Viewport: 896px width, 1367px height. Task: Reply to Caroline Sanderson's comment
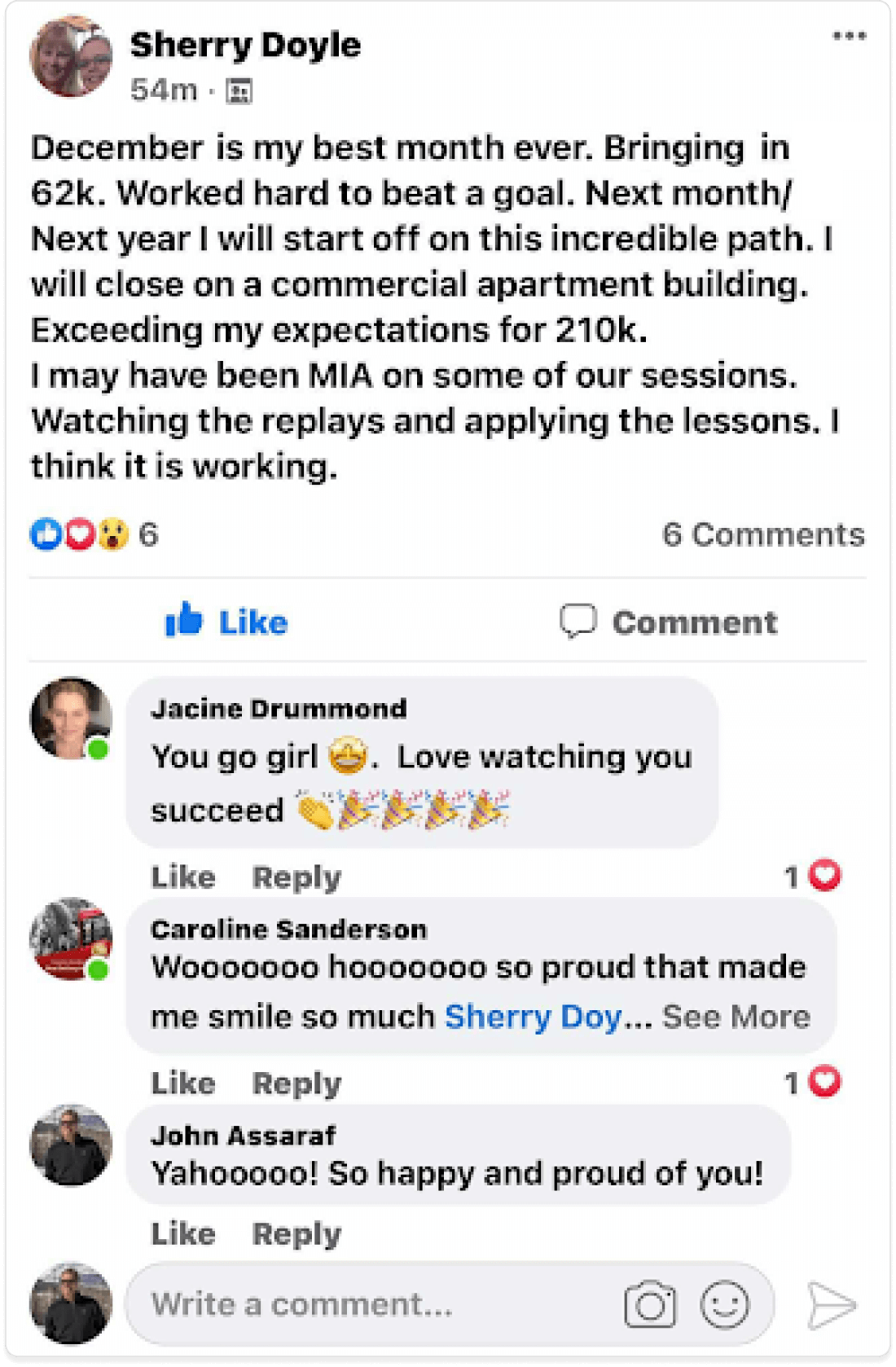(296, 1083)
